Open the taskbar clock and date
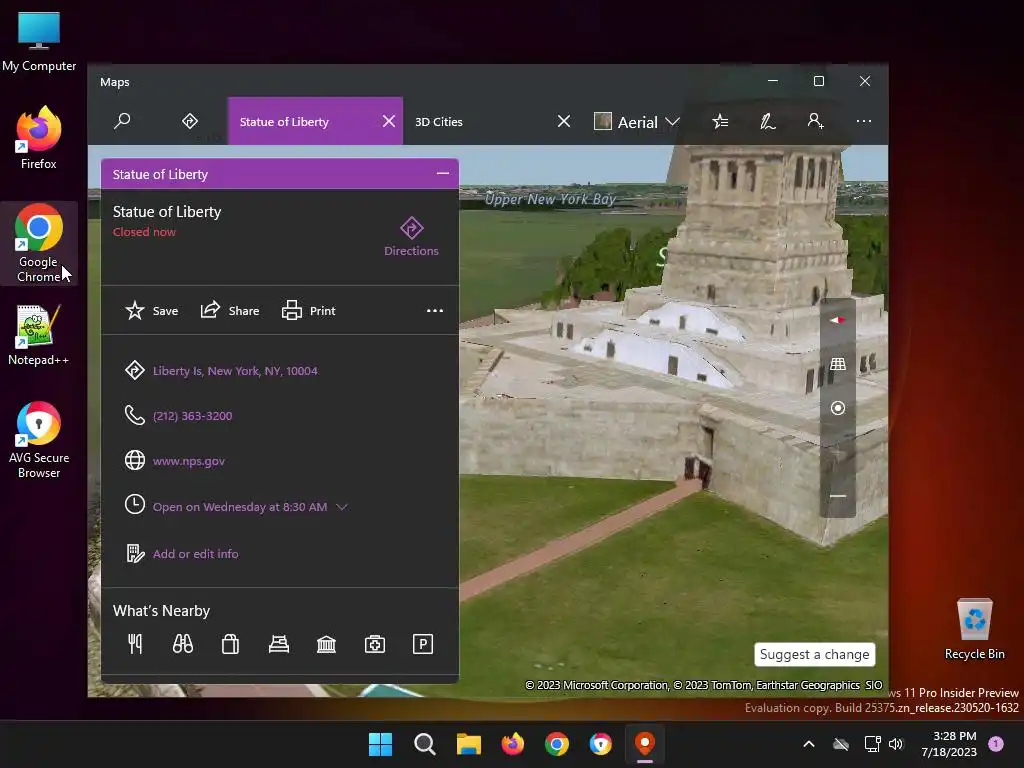This screenshot has height=768, width=1024. 949,744
